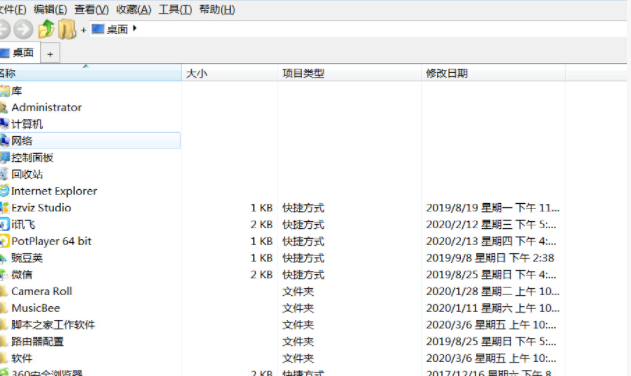Screen dimensions: 631x376
Task: Sort by the 大小 column header
Action: coord(229,73)
